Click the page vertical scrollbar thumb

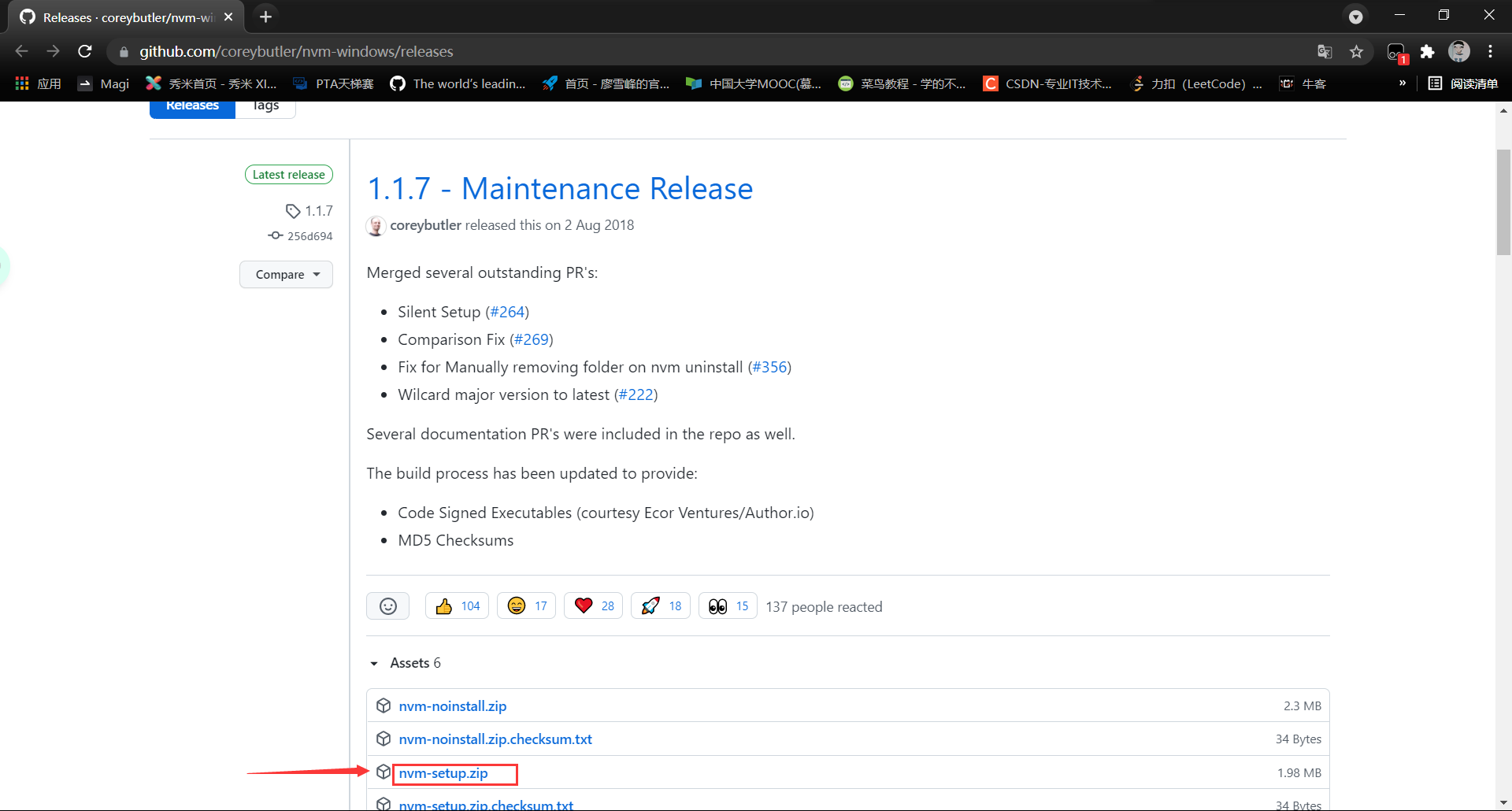click(x=1503, y=202)
